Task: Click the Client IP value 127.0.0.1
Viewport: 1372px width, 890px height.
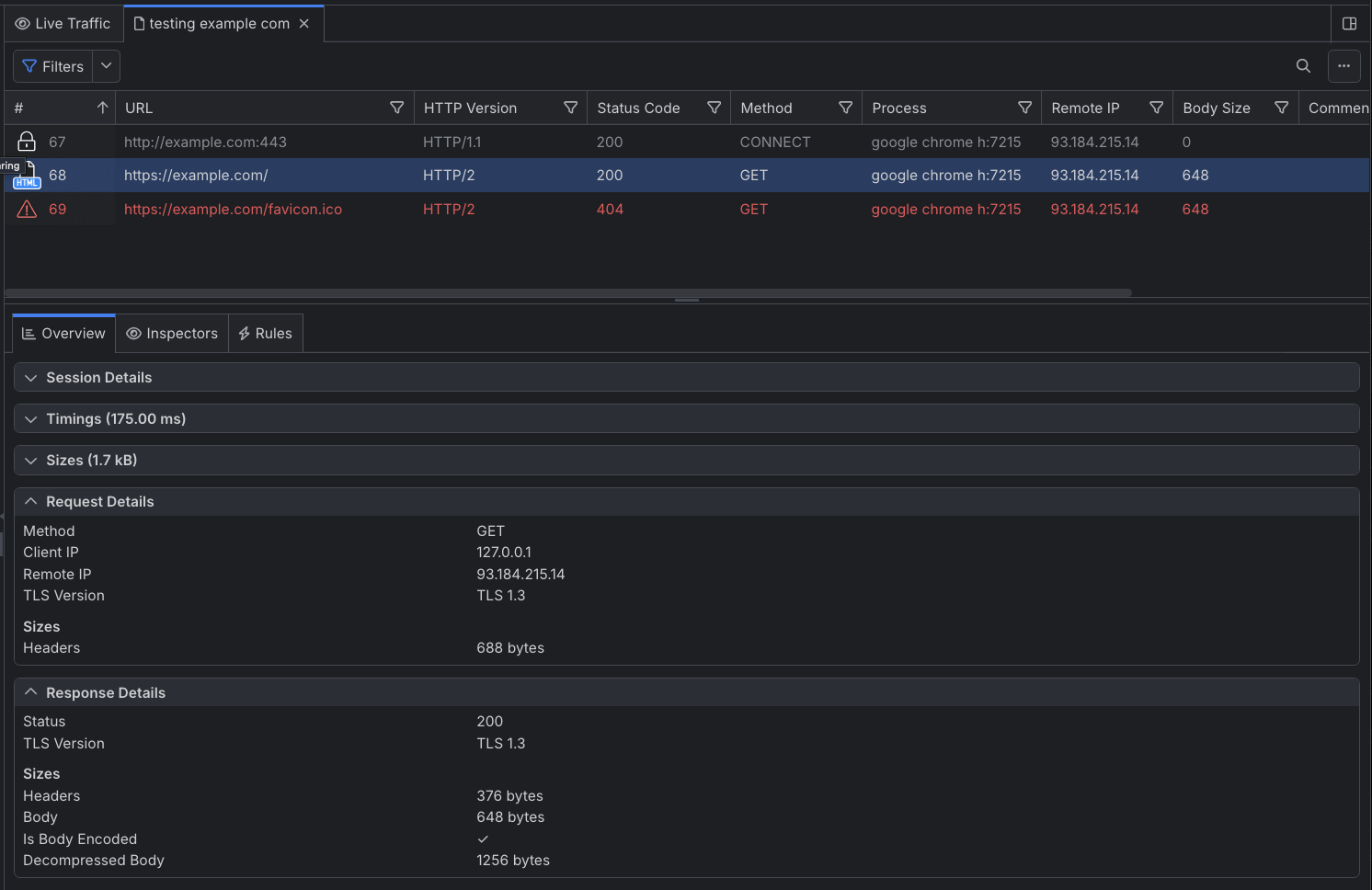Action: (504, 553)
